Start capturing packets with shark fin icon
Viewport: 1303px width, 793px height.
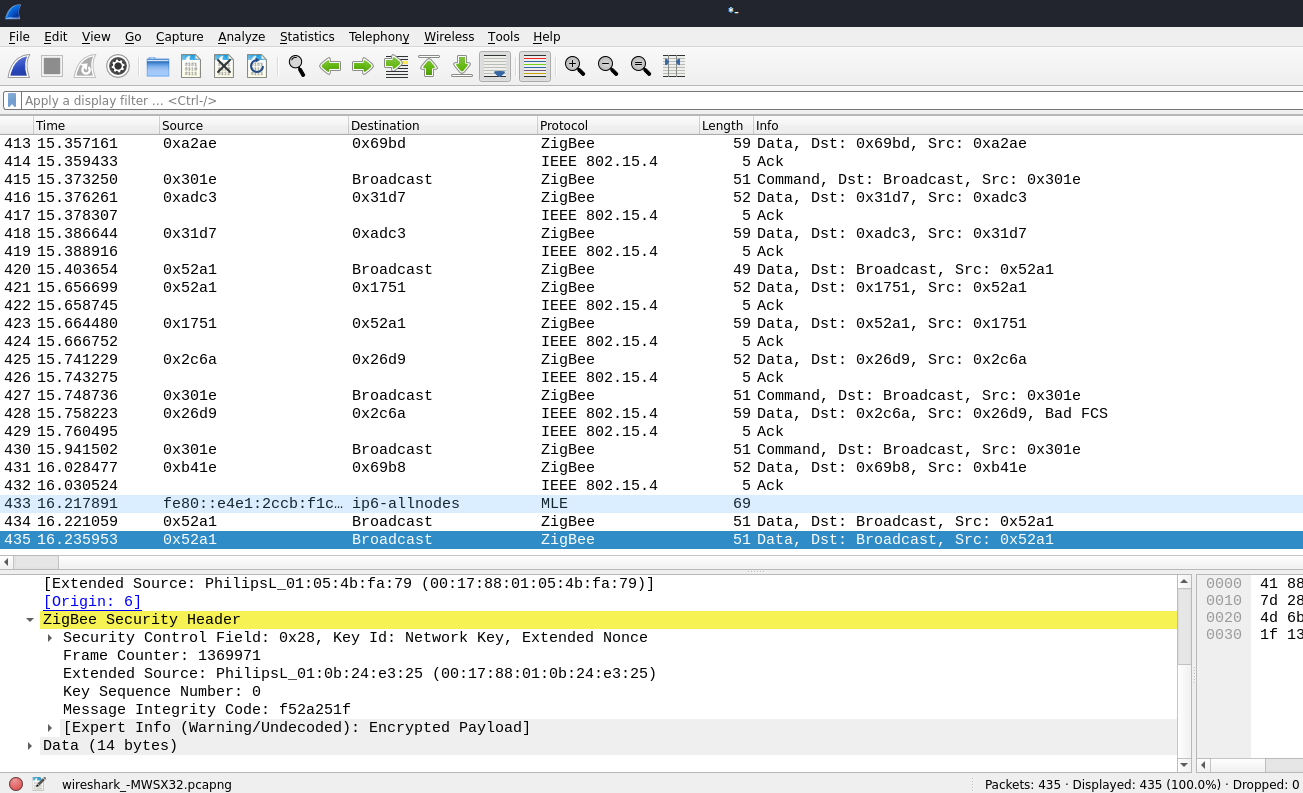pyautogui.click(x=19, y=66)
